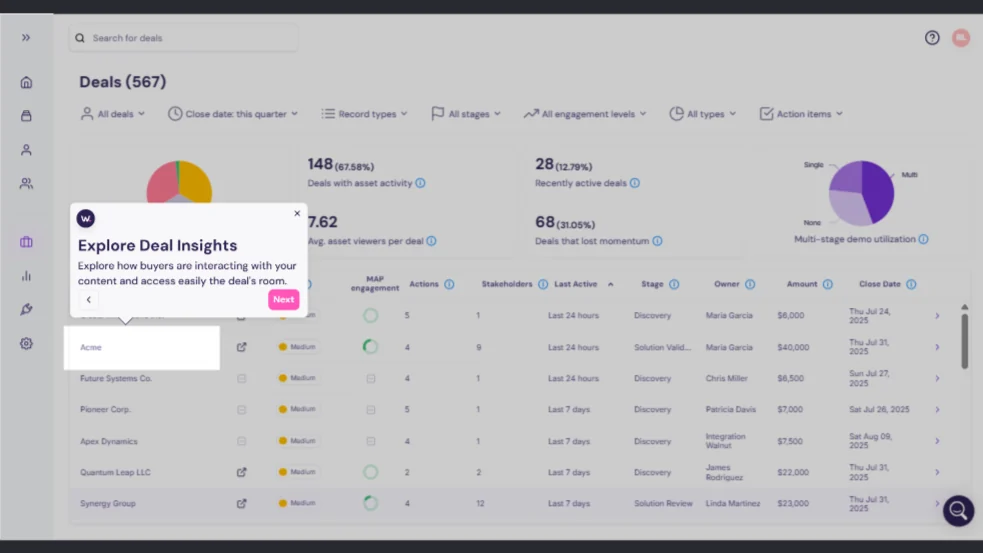983x553 pixels.
Task: Sort by the Last Active column
Action: [576, 284]
